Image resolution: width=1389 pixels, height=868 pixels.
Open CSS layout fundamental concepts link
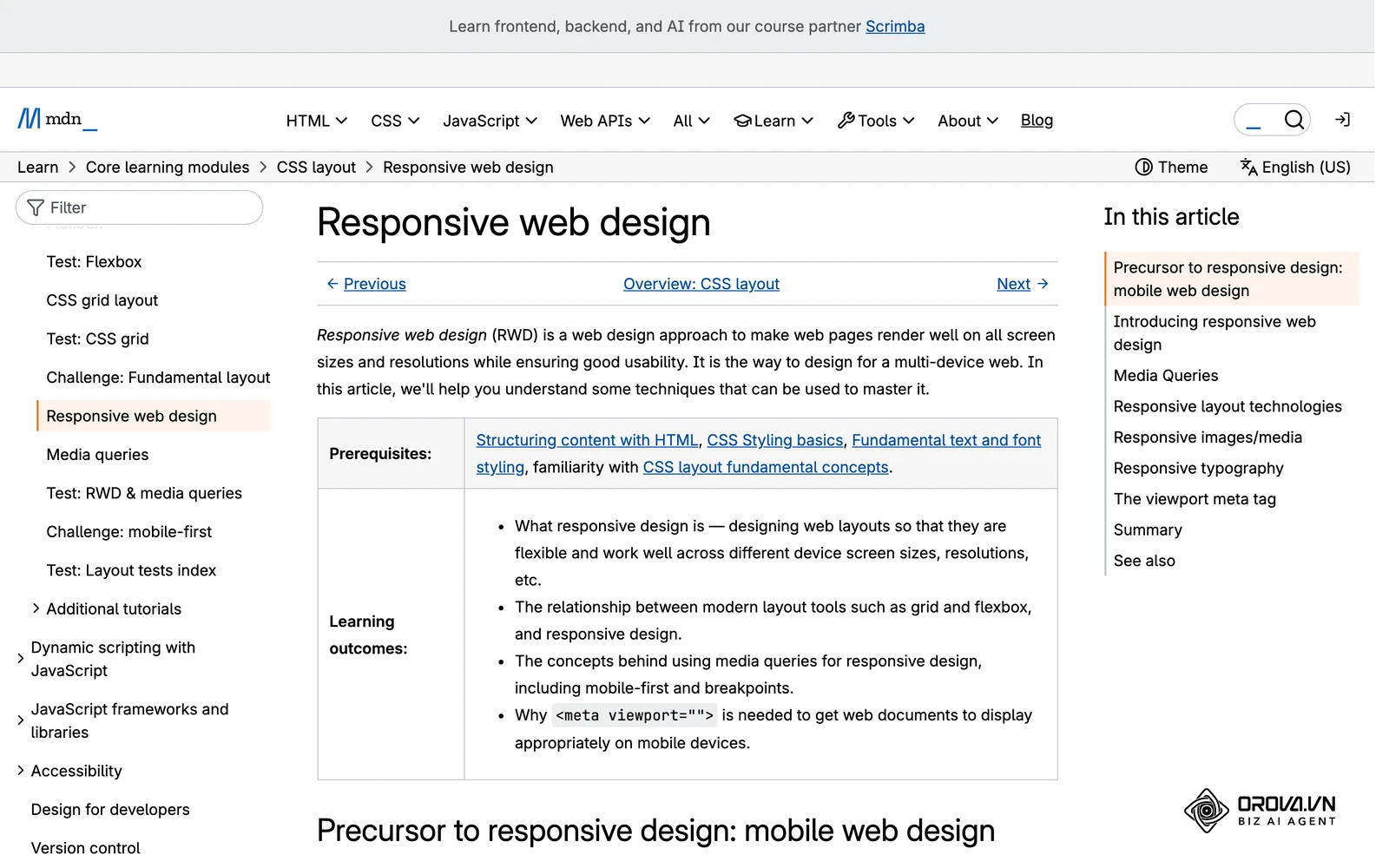pos(766,467)
